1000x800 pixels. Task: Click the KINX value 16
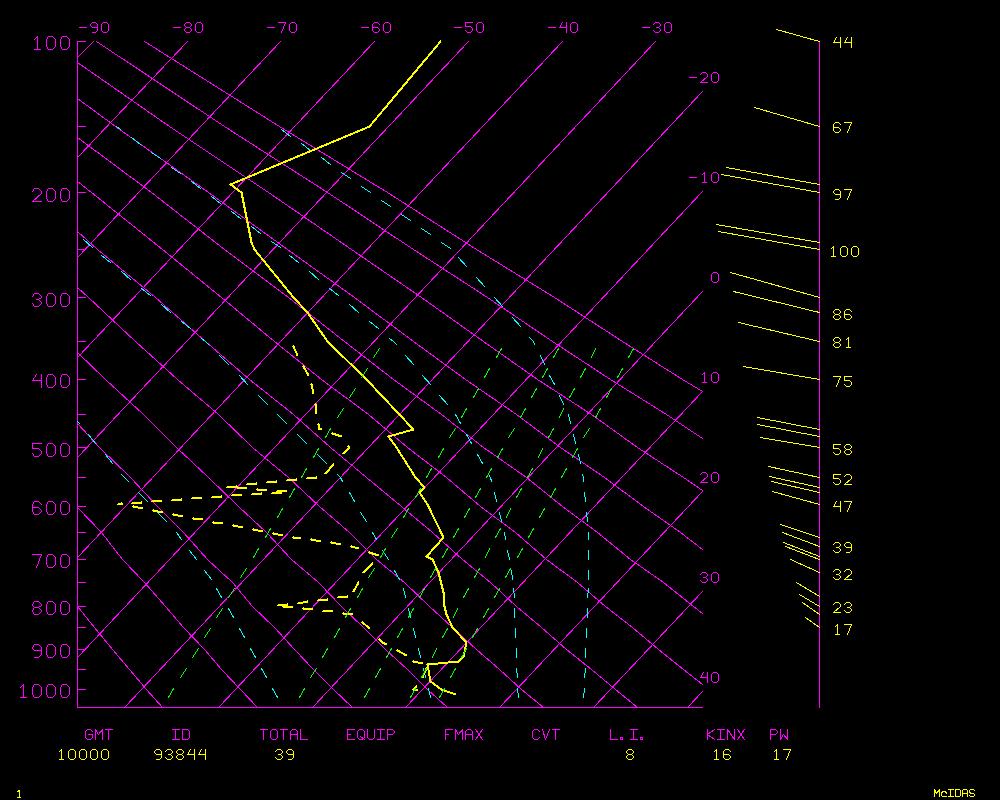(x=722, y=755)
